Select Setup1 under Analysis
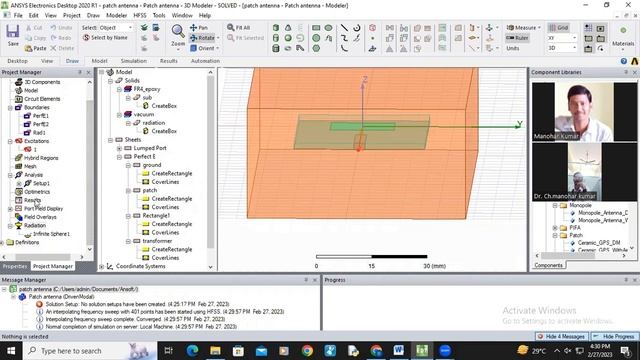The height and width of the screenshot is (360, 640). [41, 183]
